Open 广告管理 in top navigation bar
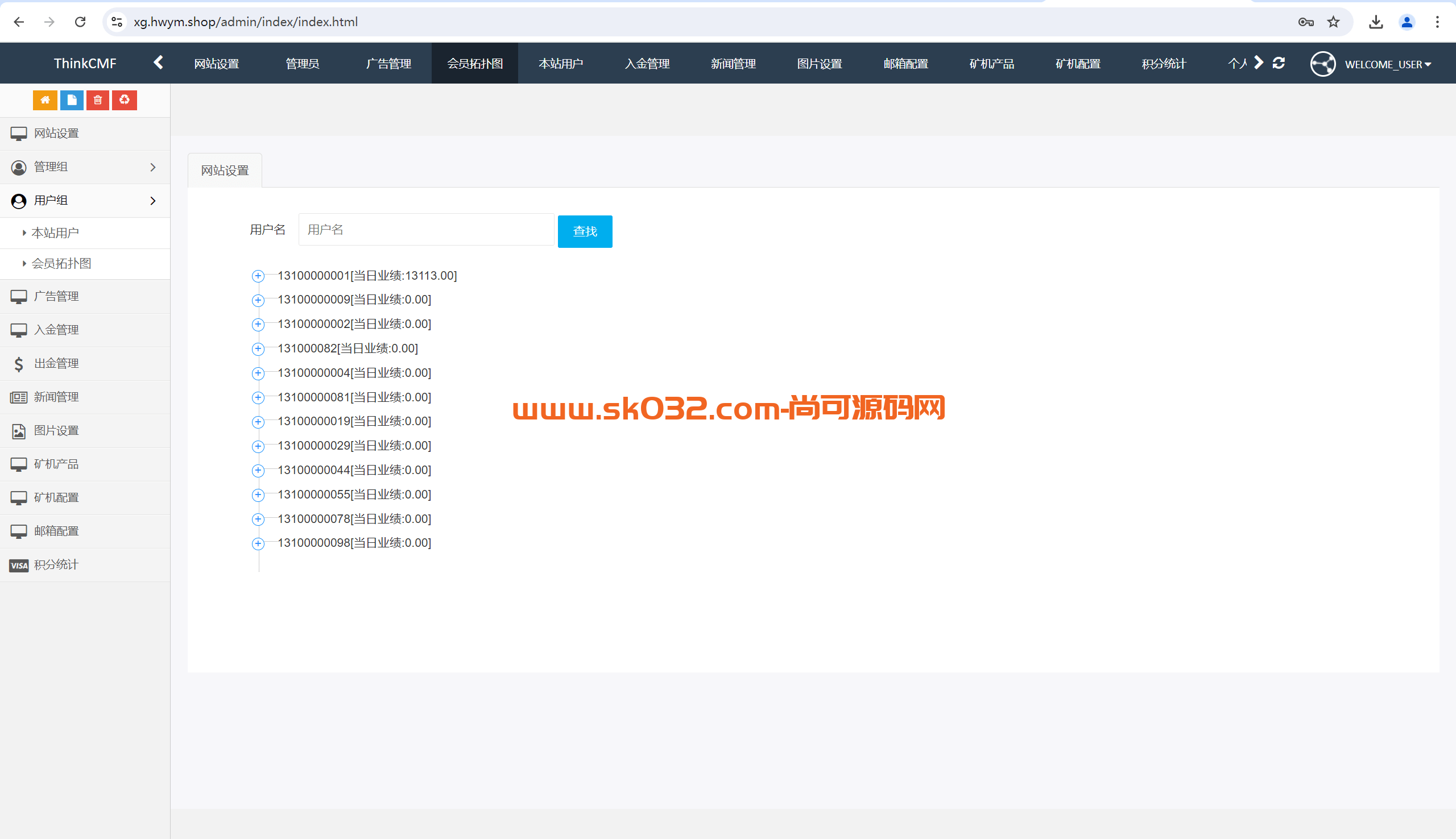Image resolution: width=1456 pixels, height=839 pixels. tap(388, 64)
